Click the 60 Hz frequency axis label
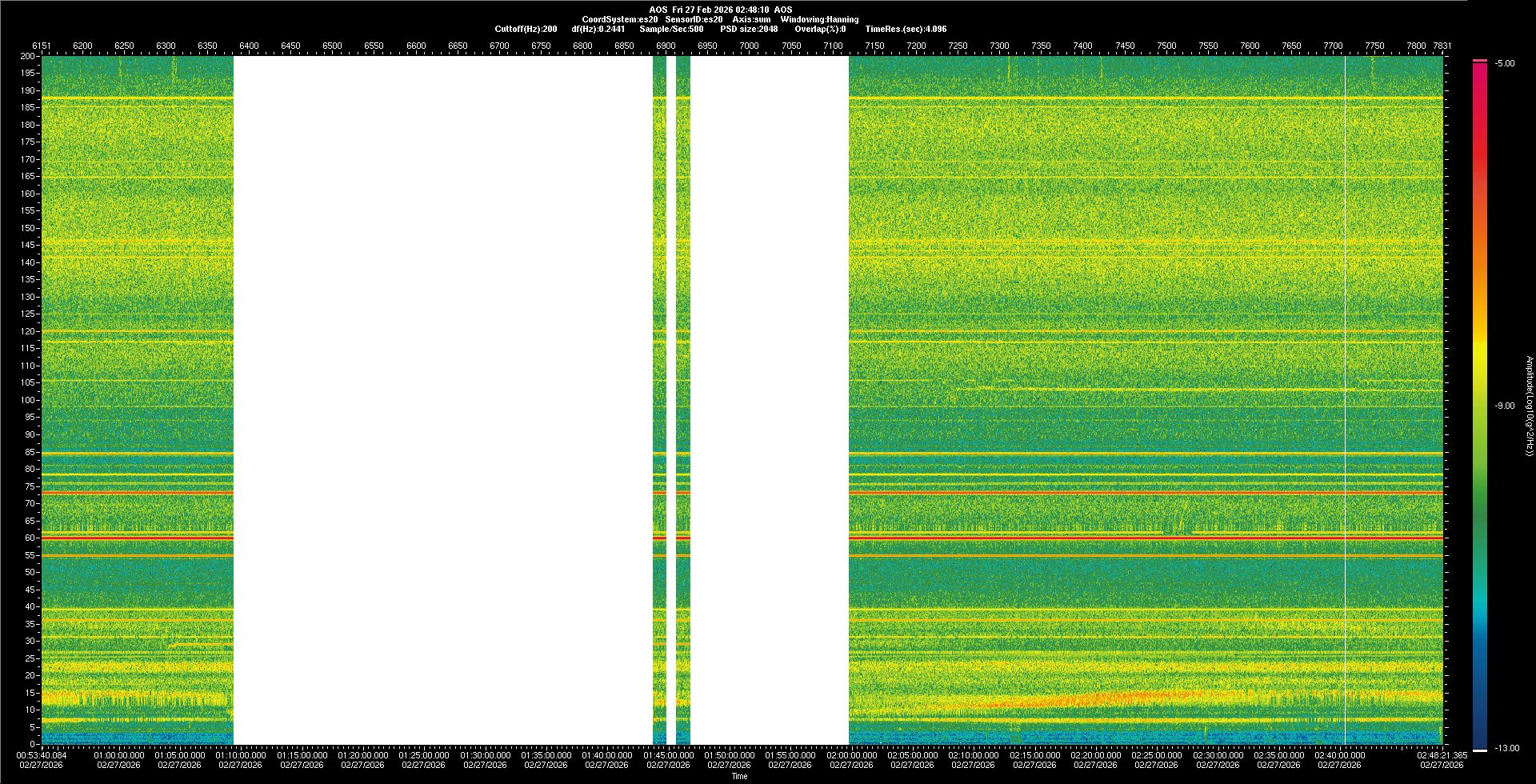This screenshot has width=1536, height=784. pos(29,538)
